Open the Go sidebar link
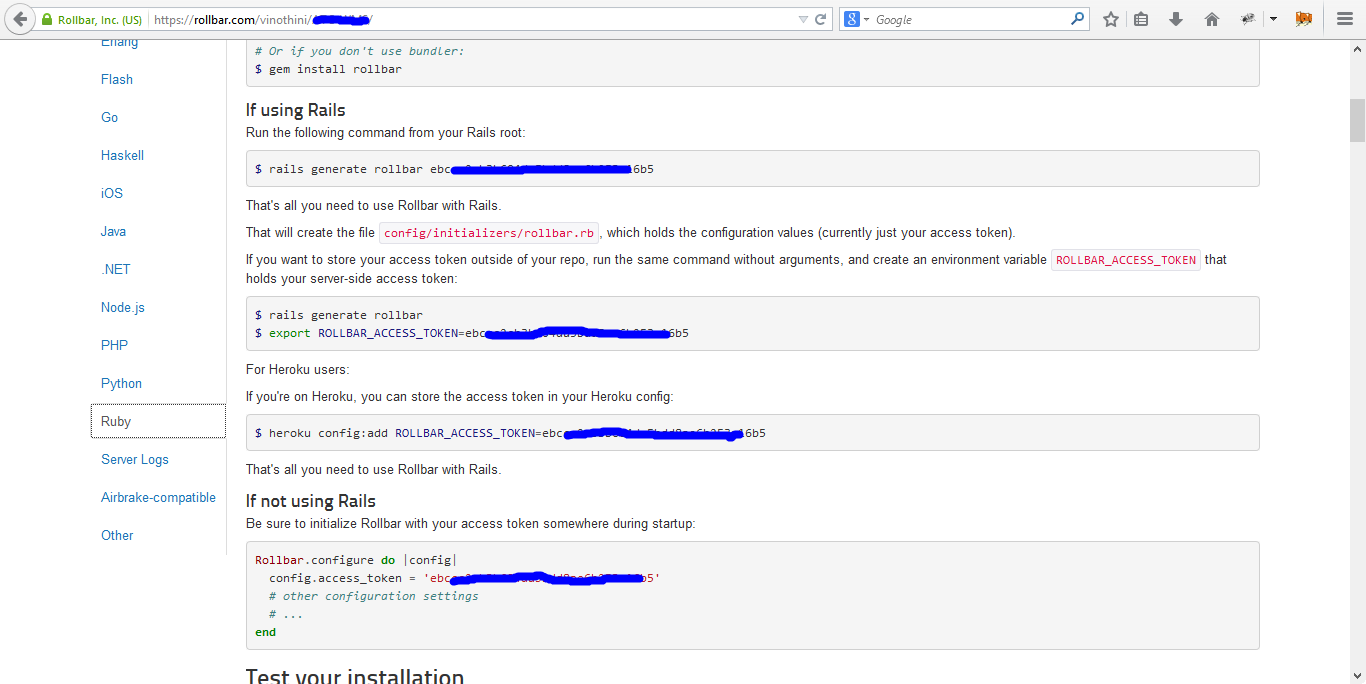The height and width of the screenshot is (684, 1366). point(110,117)
